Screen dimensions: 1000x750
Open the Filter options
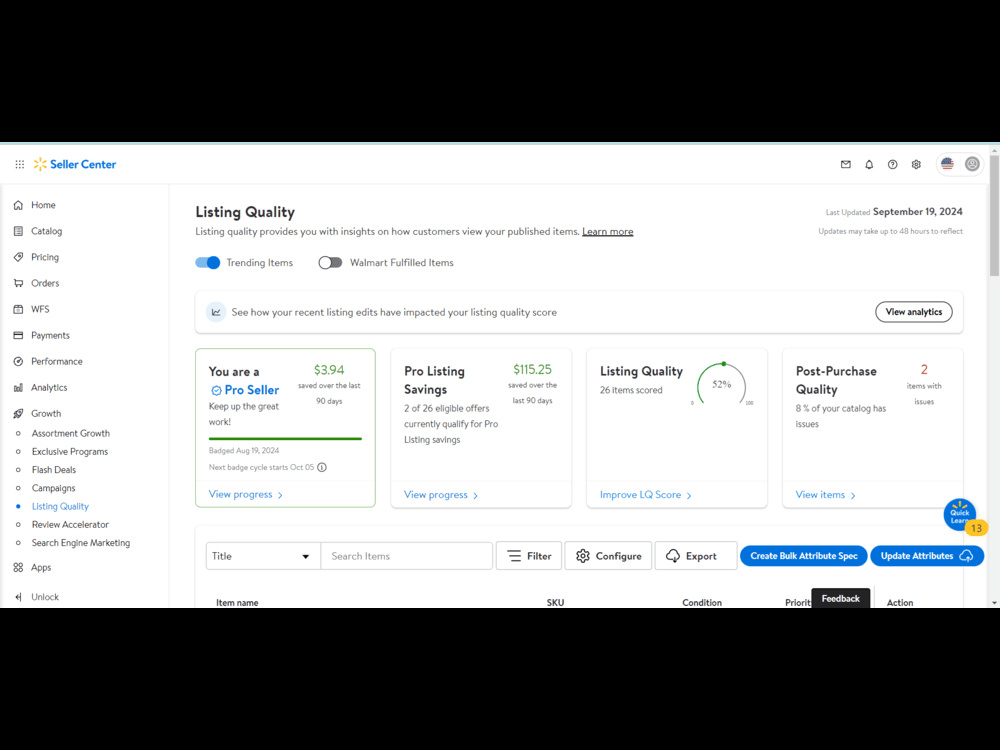pyautogui.click(x=529, y=555)
